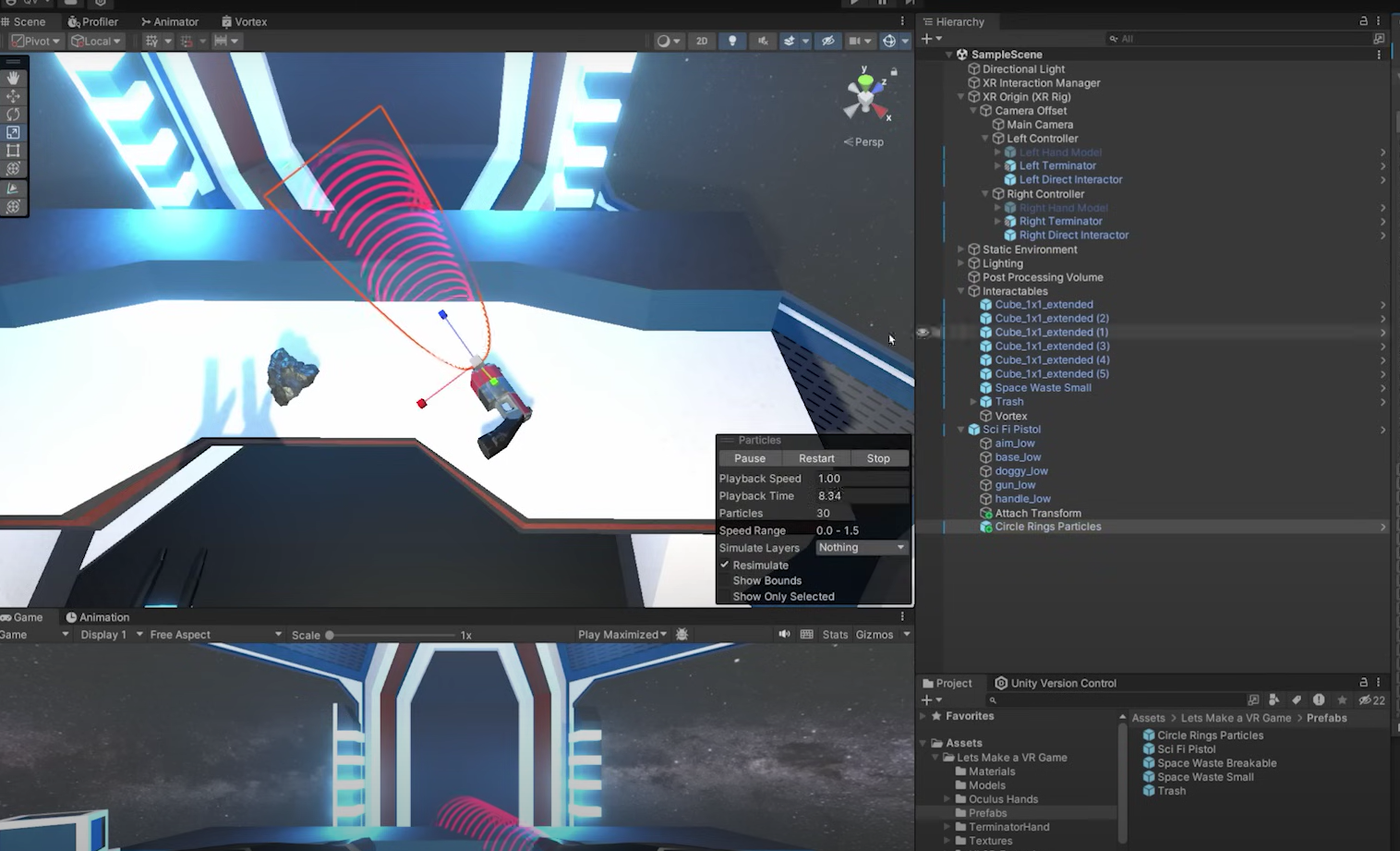Select the Move tool
The height and width of the screenshot is (851, 1400).
pos(13,96)
